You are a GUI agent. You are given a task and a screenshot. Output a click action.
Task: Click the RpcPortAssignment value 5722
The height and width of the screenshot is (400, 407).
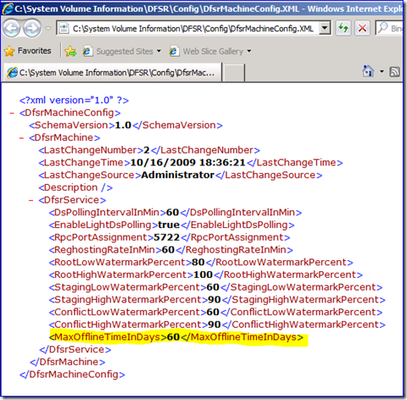[167, 237]
